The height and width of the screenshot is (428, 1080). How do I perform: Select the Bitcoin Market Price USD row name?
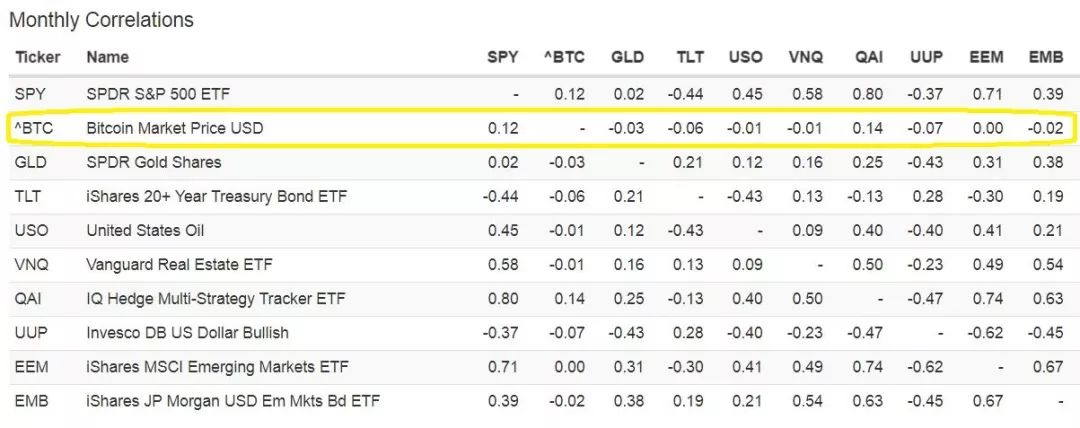(x=175, y=128)
